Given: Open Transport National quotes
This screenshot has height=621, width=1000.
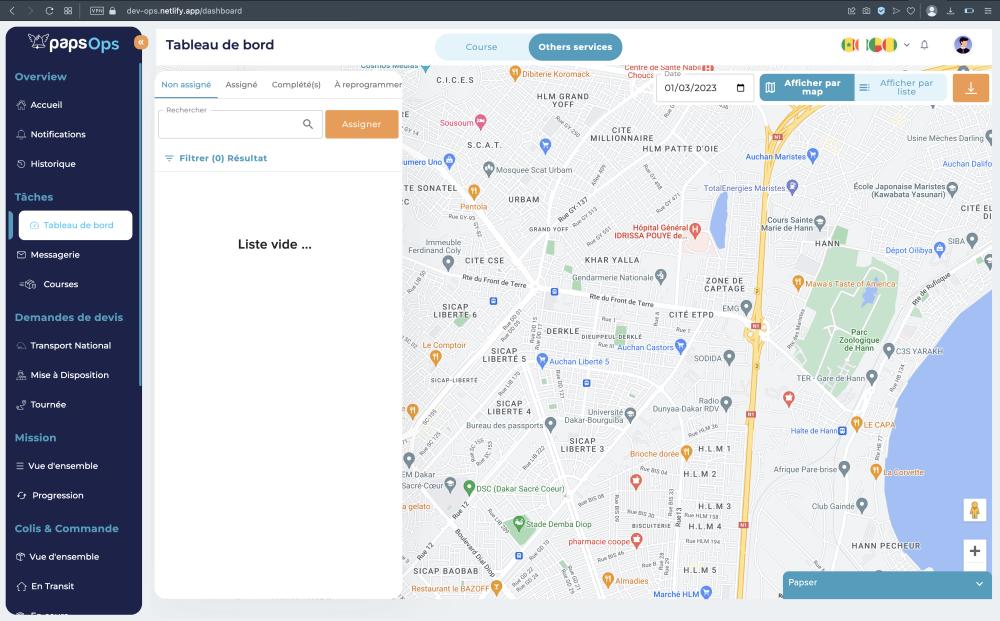Looking at the screenshot, I should pyautogui.click(x=64, y=346).
